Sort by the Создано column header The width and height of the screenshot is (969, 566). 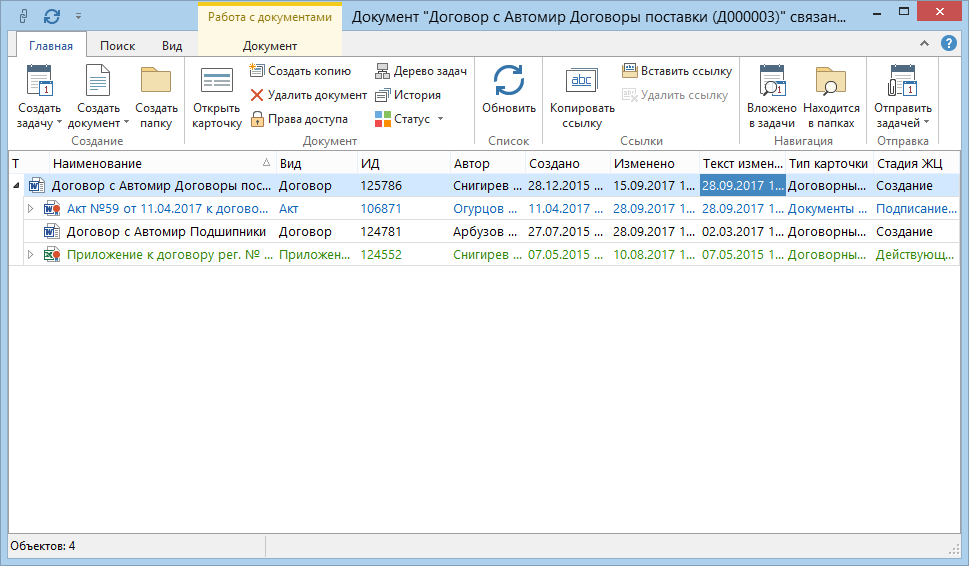pyautogui.click(x=568, y=164)
